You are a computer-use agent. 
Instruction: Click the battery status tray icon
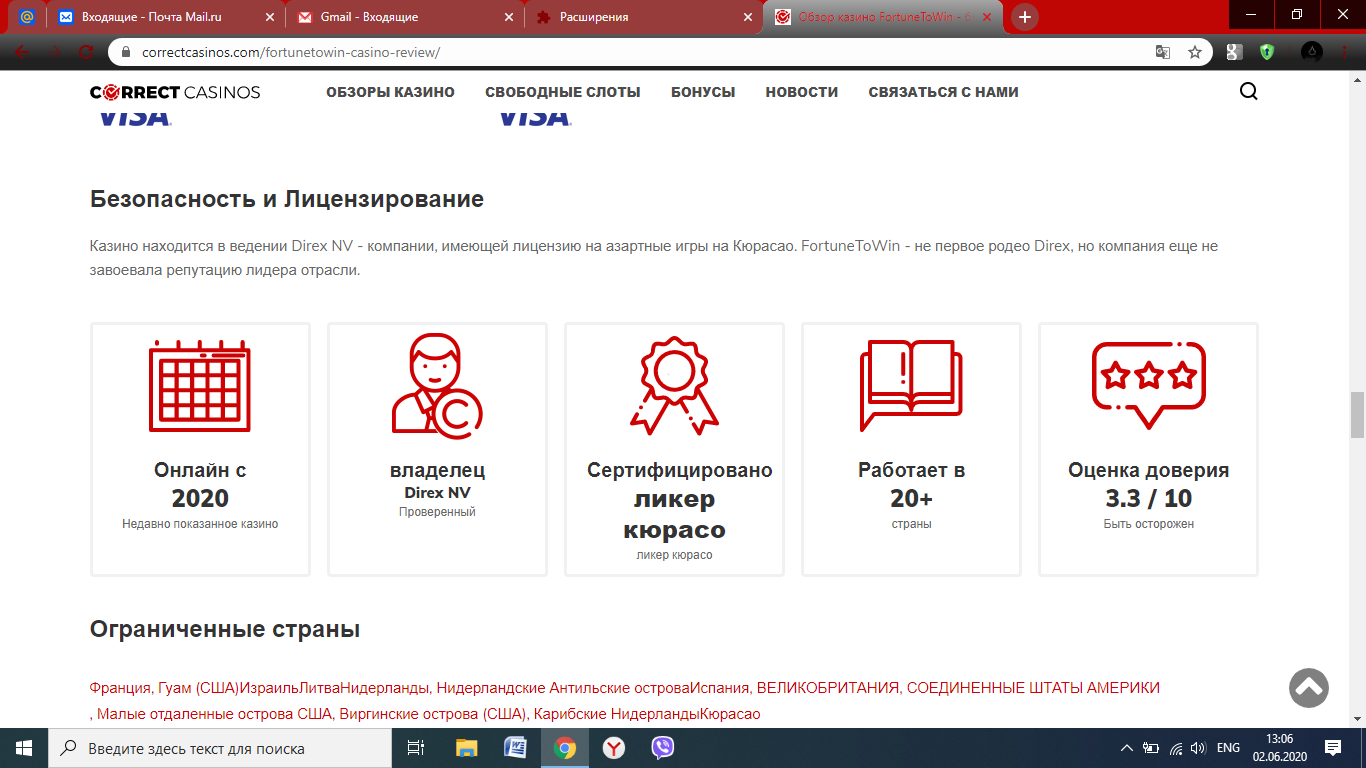coord(1151,748)
